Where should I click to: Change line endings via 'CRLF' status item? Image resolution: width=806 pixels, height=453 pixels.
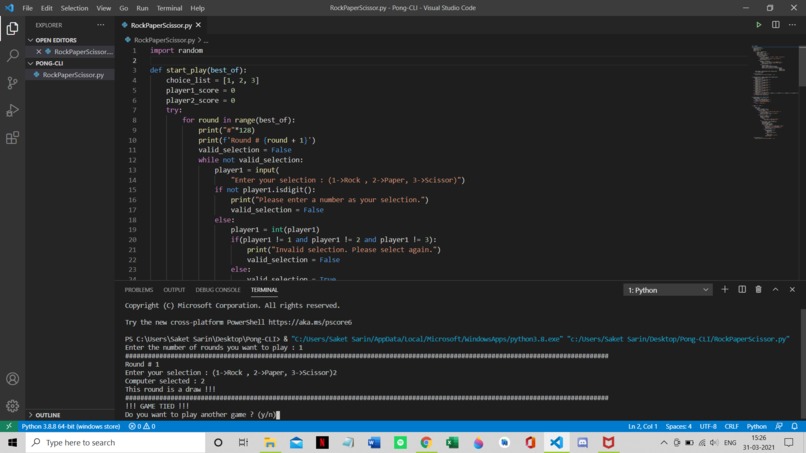tap(731, 426)
